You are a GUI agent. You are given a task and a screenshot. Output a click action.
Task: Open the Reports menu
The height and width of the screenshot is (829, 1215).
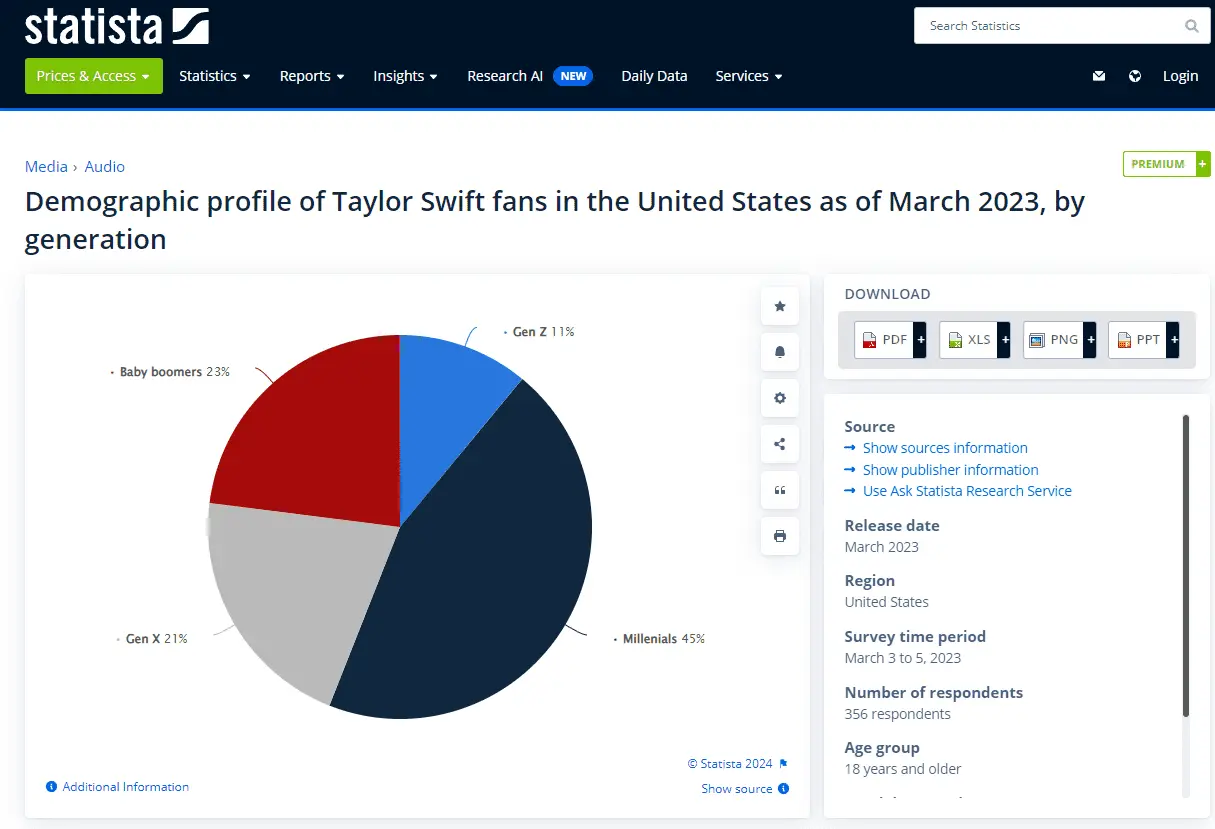311,76
